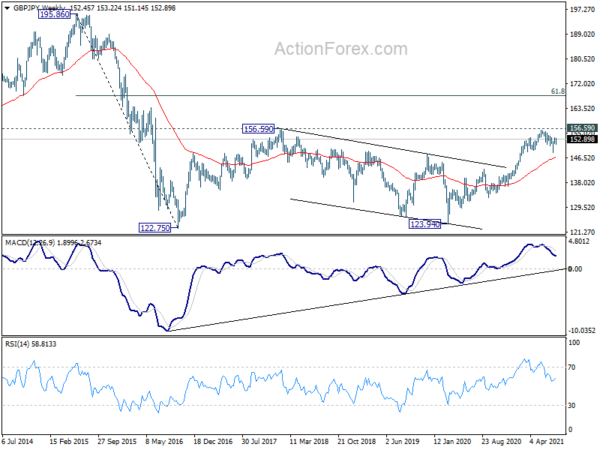Viewport: 600px width, 450px height.
Task: Click the 27 Sep 2015 date label
Action: (117, 442)
